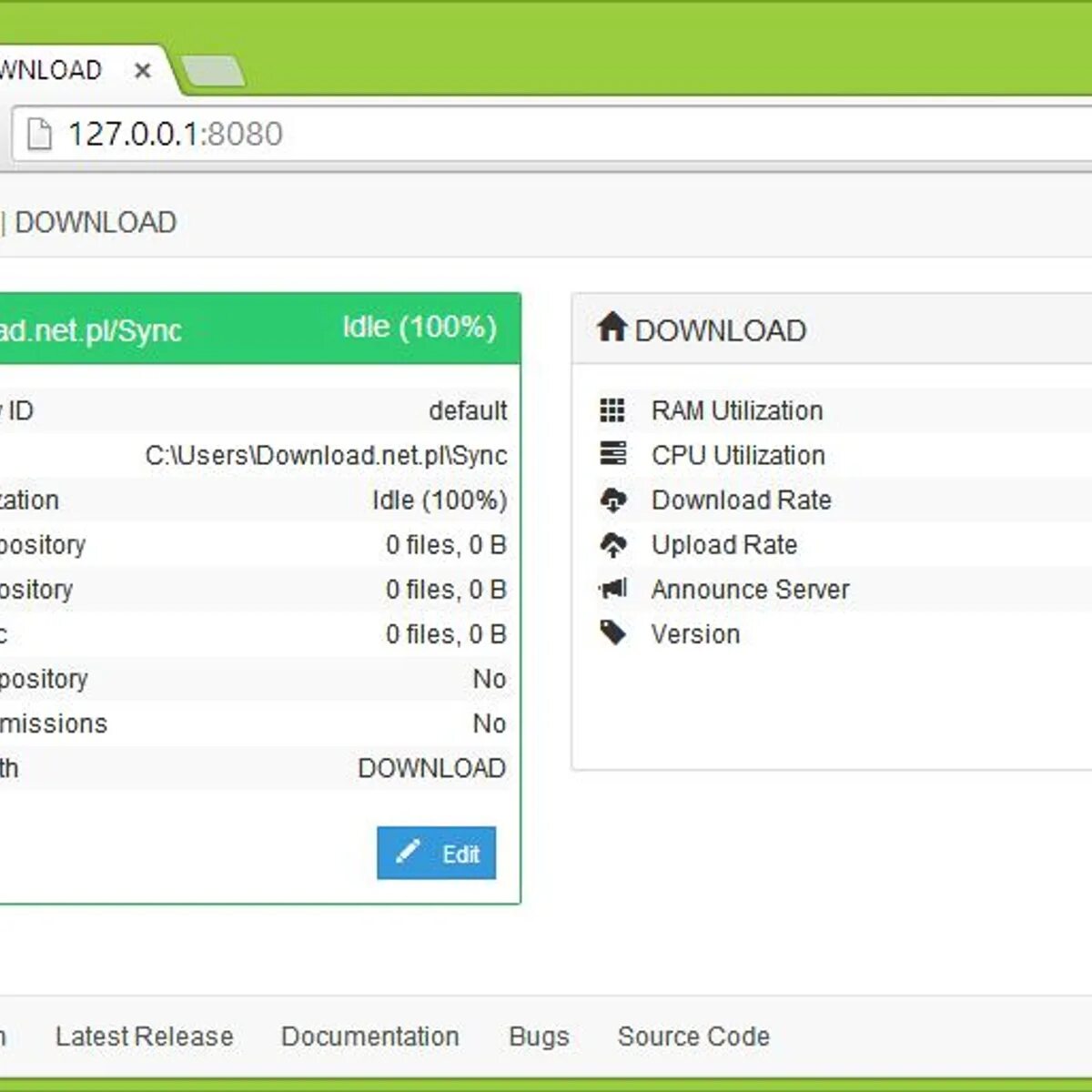Click the C:\Users\Download.net.pl\Sync path
Screen dimensions: 1092x1092
tap(326, 455)
